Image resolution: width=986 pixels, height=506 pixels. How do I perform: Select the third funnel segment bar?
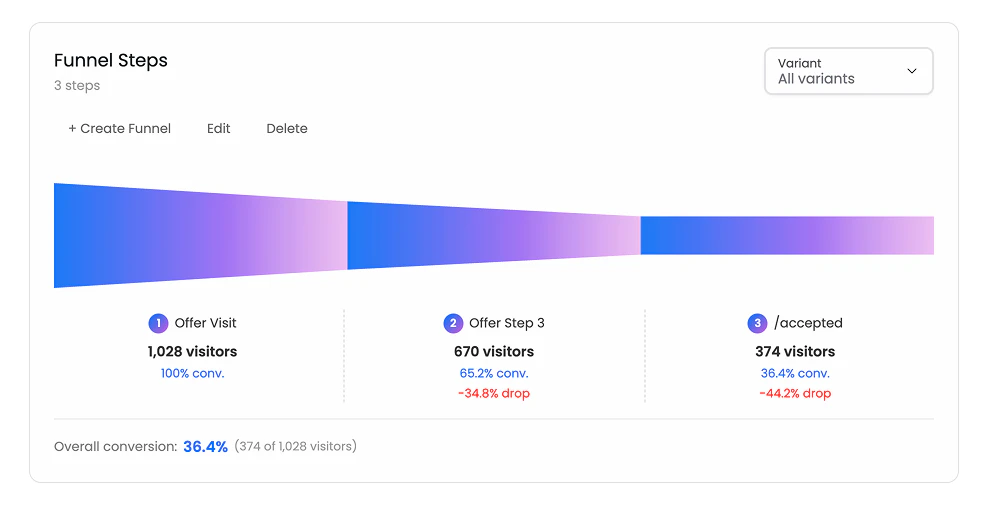787,235
